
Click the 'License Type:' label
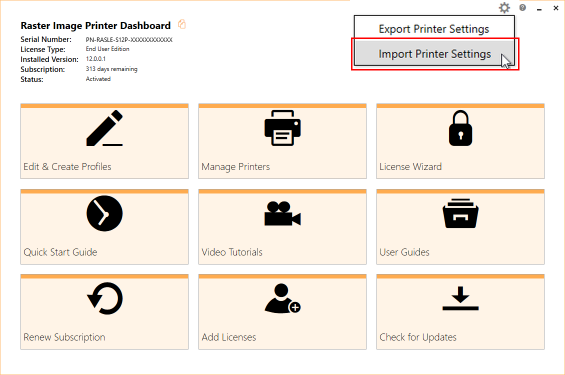point(43,49)
